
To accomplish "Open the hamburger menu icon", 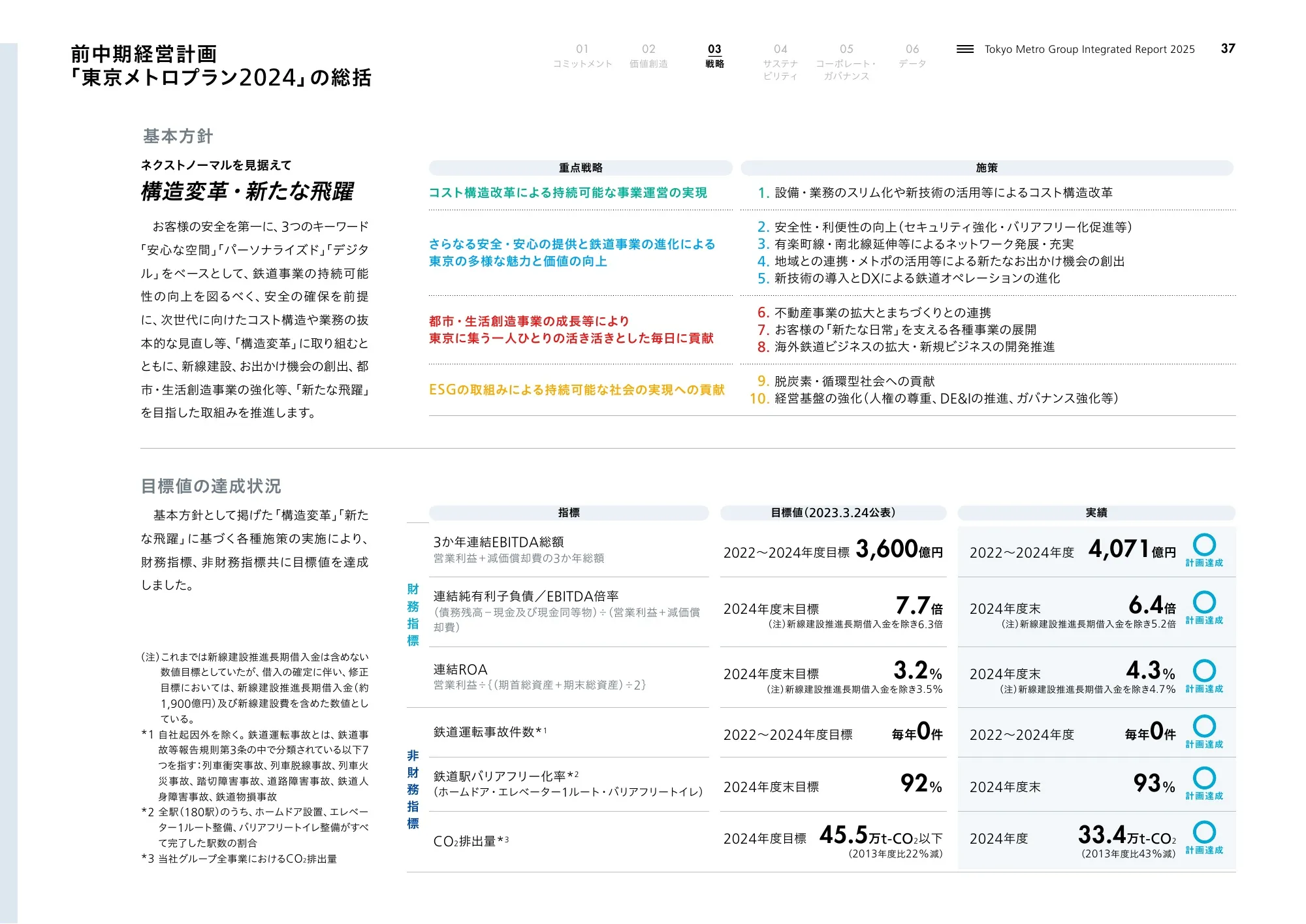I will (964, 49).
